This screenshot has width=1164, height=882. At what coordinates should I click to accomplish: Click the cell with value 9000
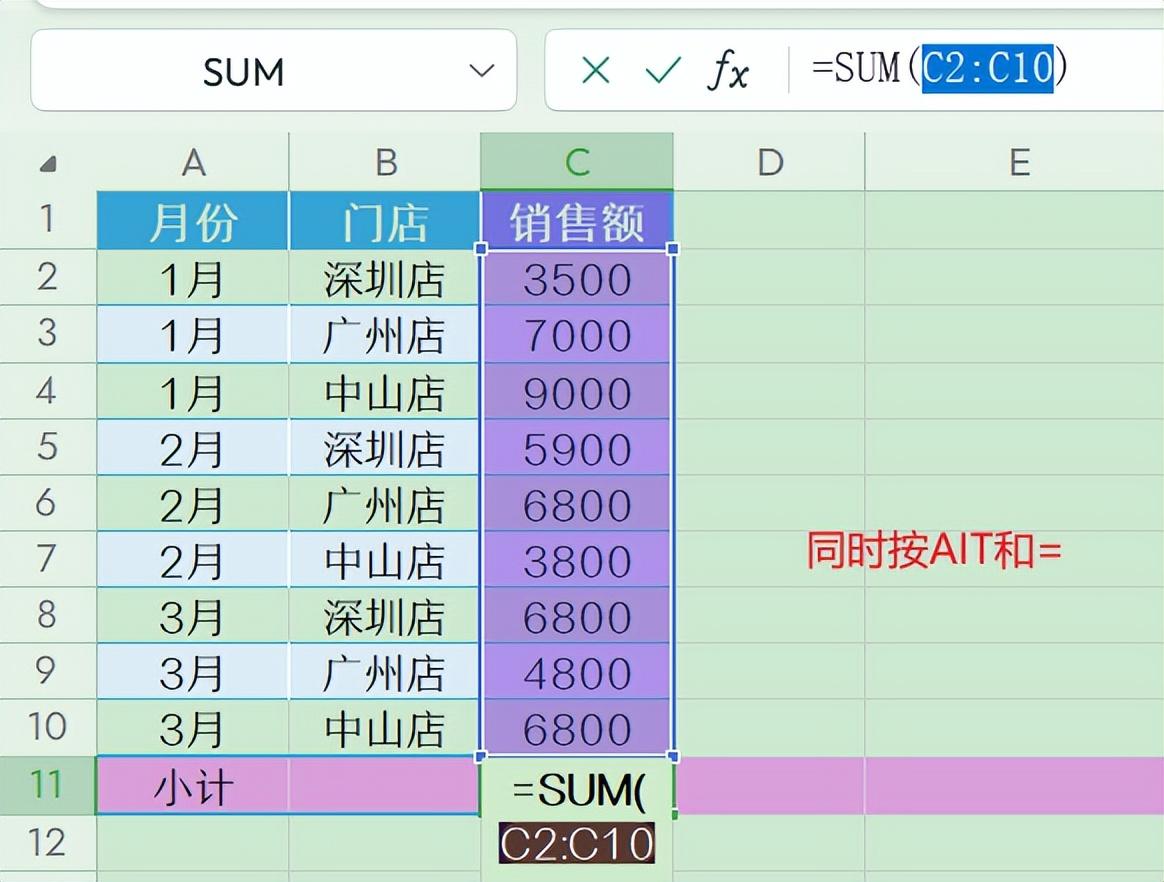click(x=577, y=391)
